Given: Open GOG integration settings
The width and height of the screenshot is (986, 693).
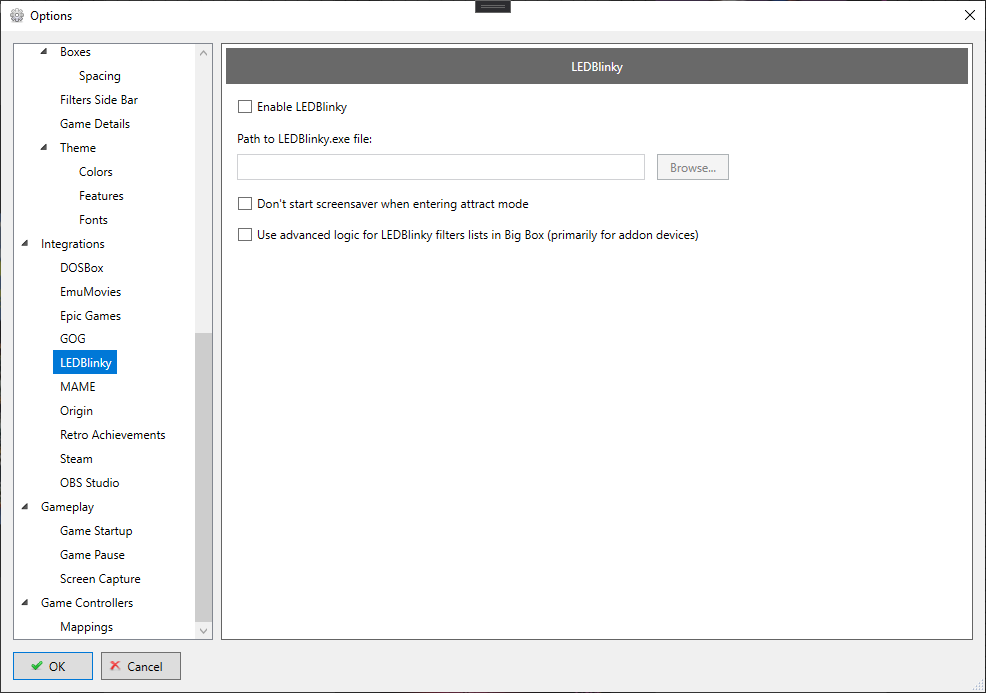Looking at the screenshot, I should (x=72, y=338).
